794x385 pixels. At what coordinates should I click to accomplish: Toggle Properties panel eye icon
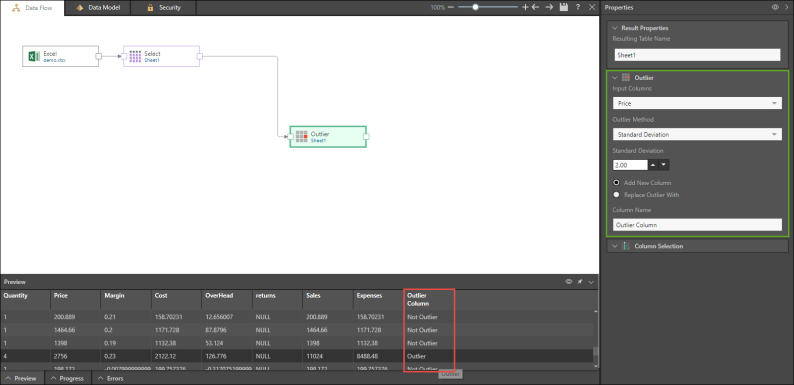pyautogui.click(x=775, y=7)
